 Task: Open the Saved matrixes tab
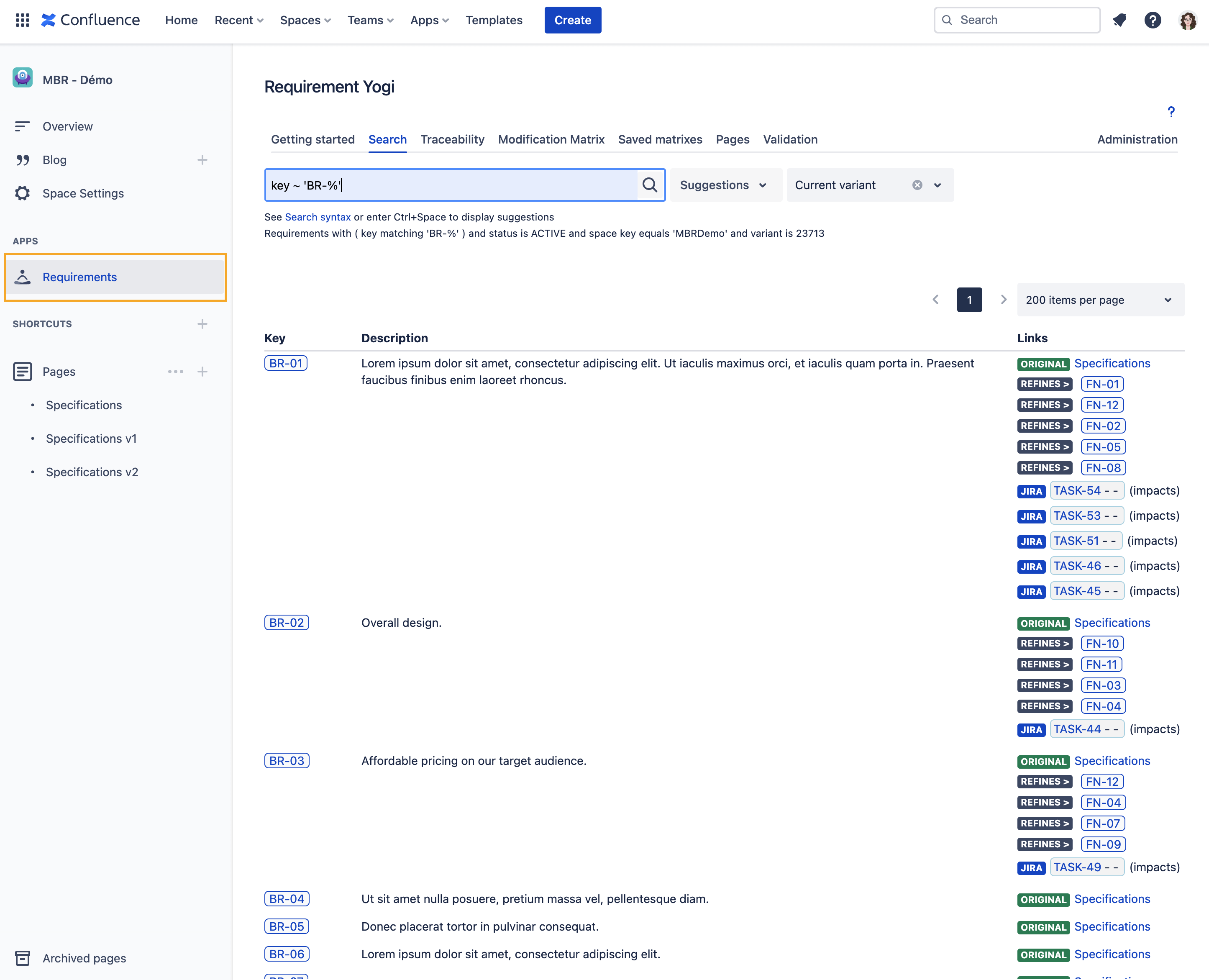click(660, 139)
